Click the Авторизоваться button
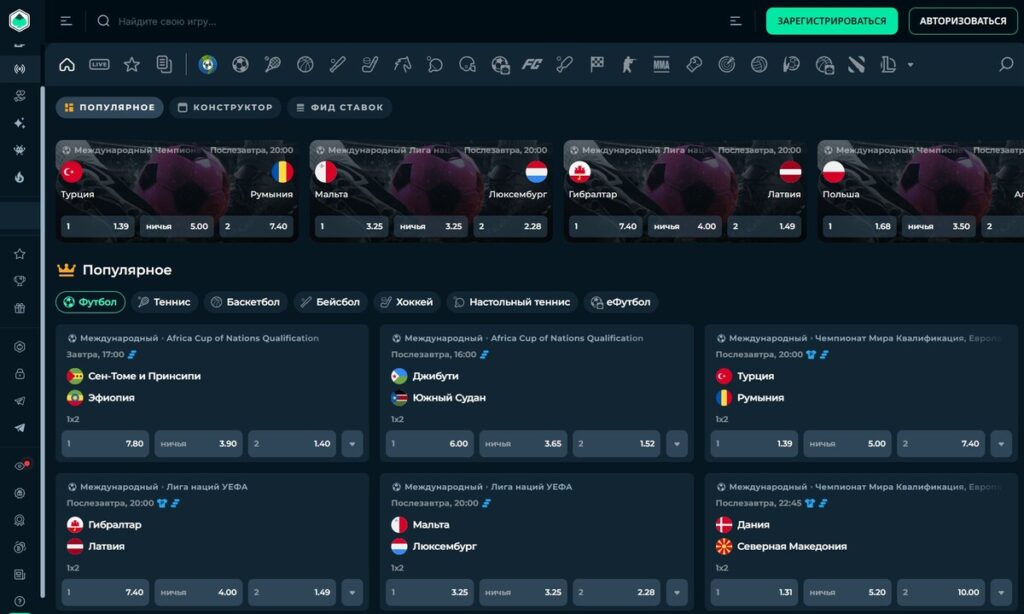The height and width of the screenshot is (614, 1024). coord(963,21)
